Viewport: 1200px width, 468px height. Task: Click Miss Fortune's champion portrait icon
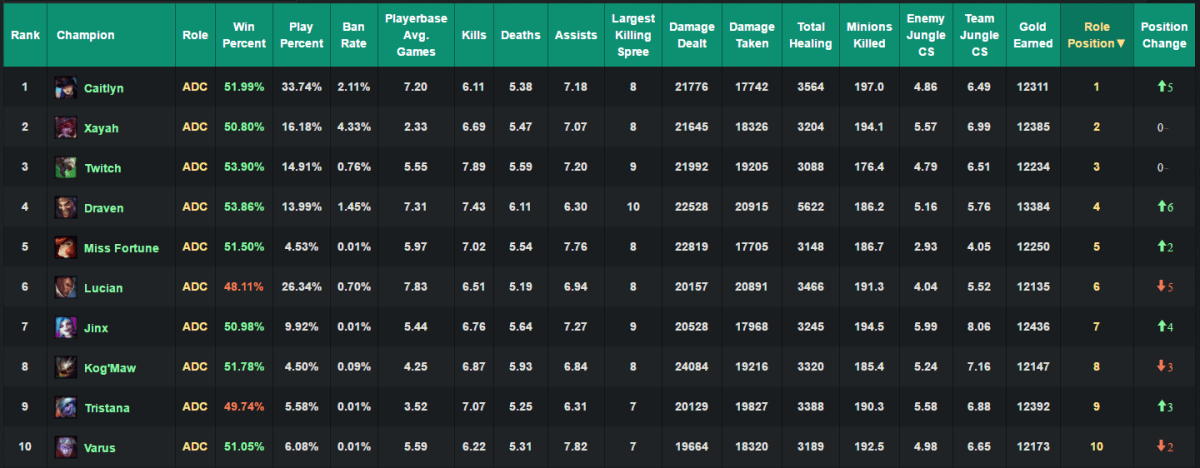pyautogui.click(x=66, y=248)
